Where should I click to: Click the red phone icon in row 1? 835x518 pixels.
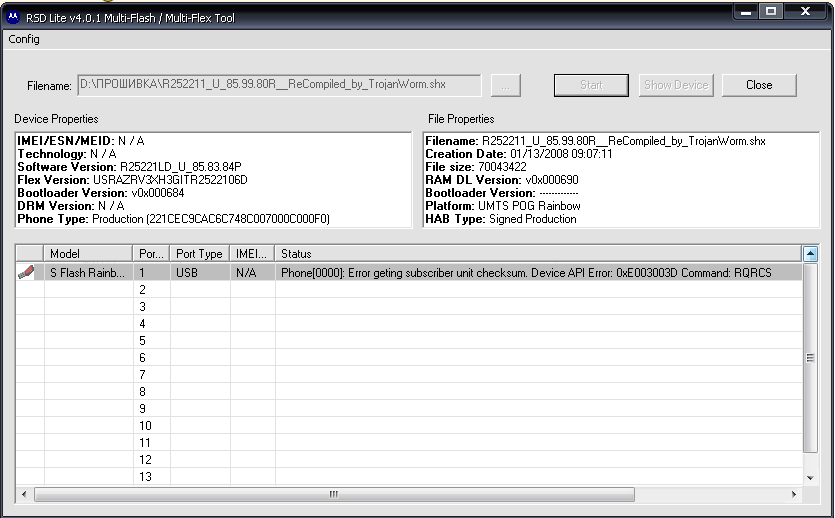click(x=26, y=272)
